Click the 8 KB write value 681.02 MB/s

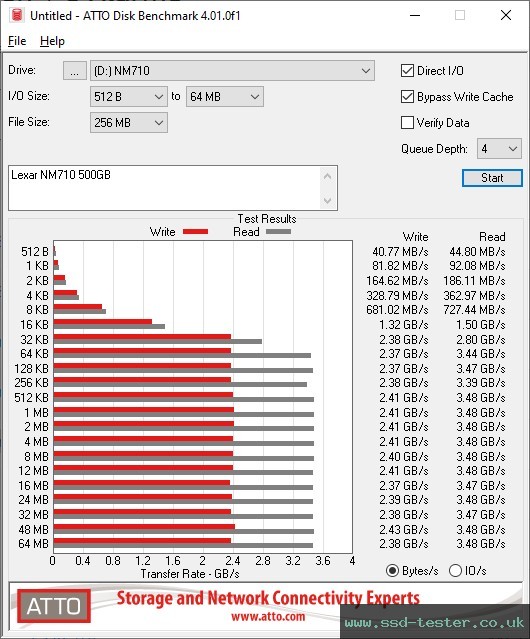(397, 310)
